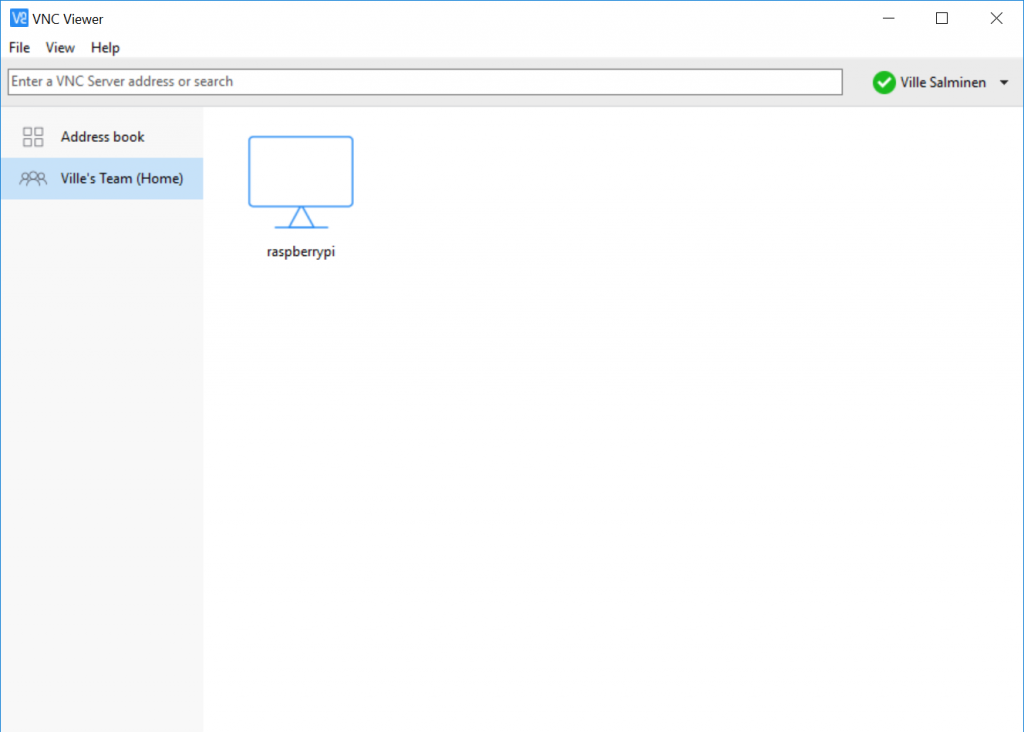Click the raspberrypi label text
This screenshot has height=732, width=1024.
pyautogui.click(x=300, y=251)
